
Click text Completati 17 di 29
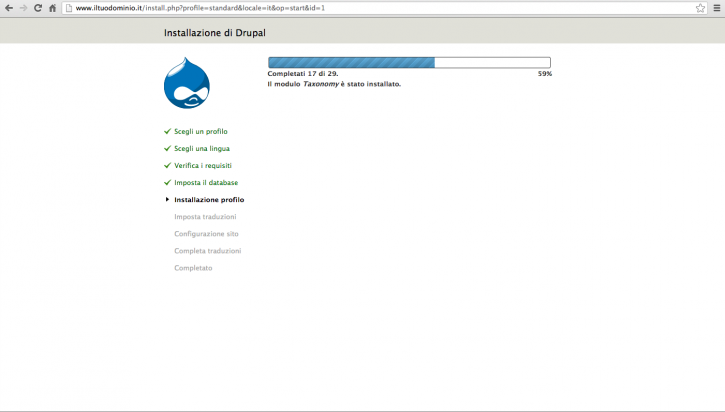(x=303, y=74)
